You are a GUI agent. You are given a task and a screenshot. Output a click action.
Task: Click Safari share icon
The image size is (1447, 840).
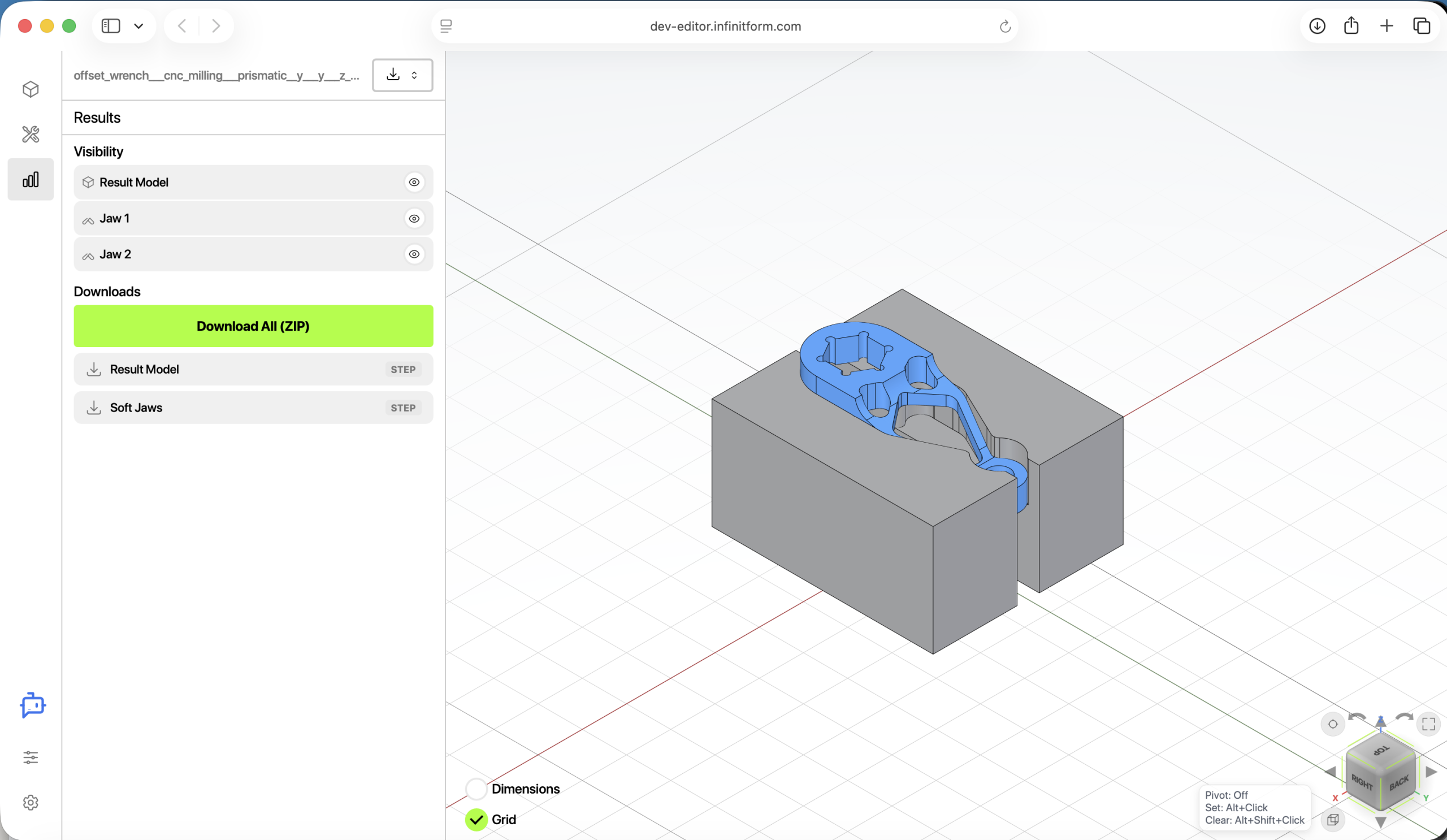coord(1351,26)
